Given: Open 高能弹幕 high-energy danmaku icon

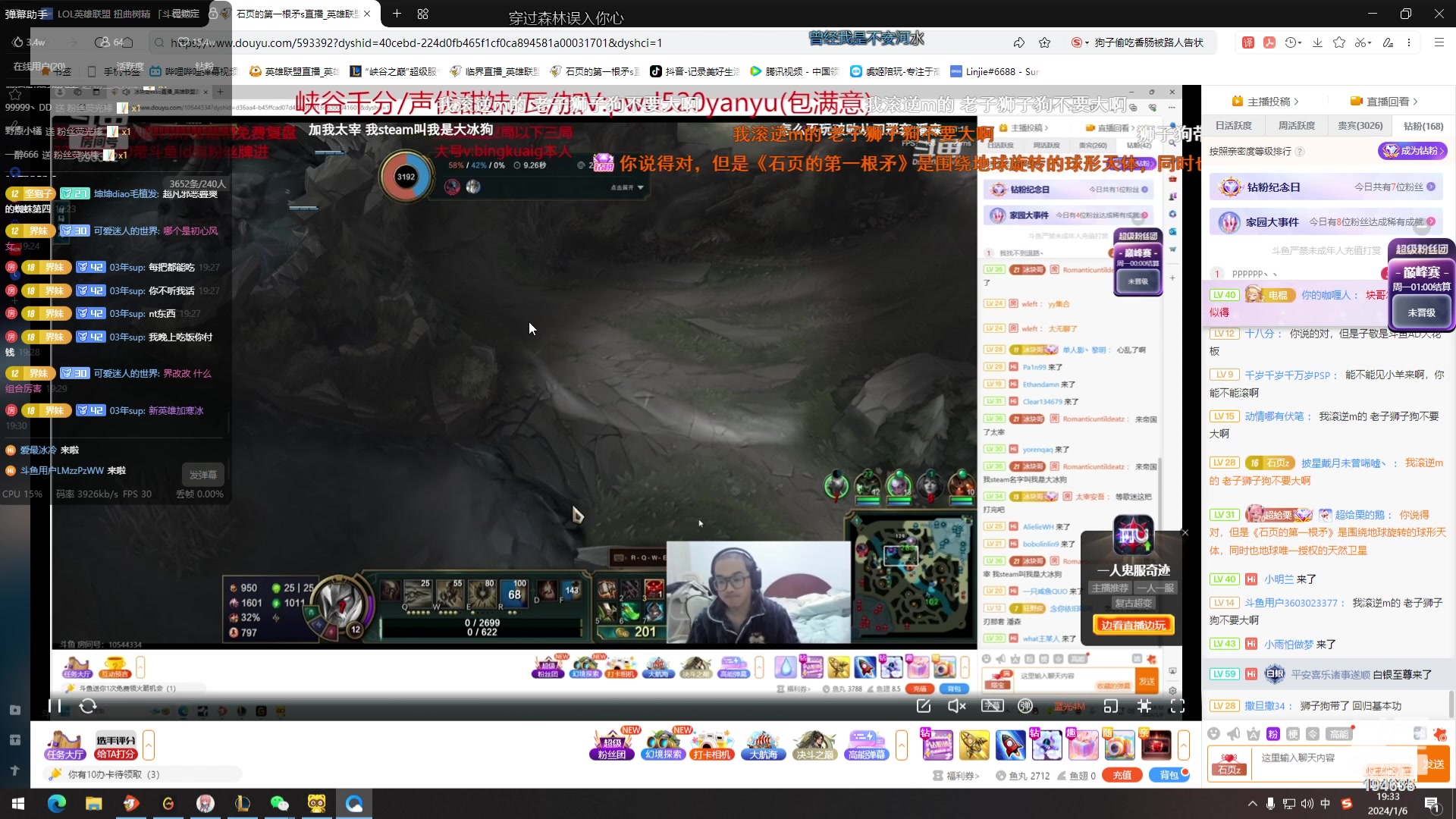Looking at the screenshot, I should (866, 745).
